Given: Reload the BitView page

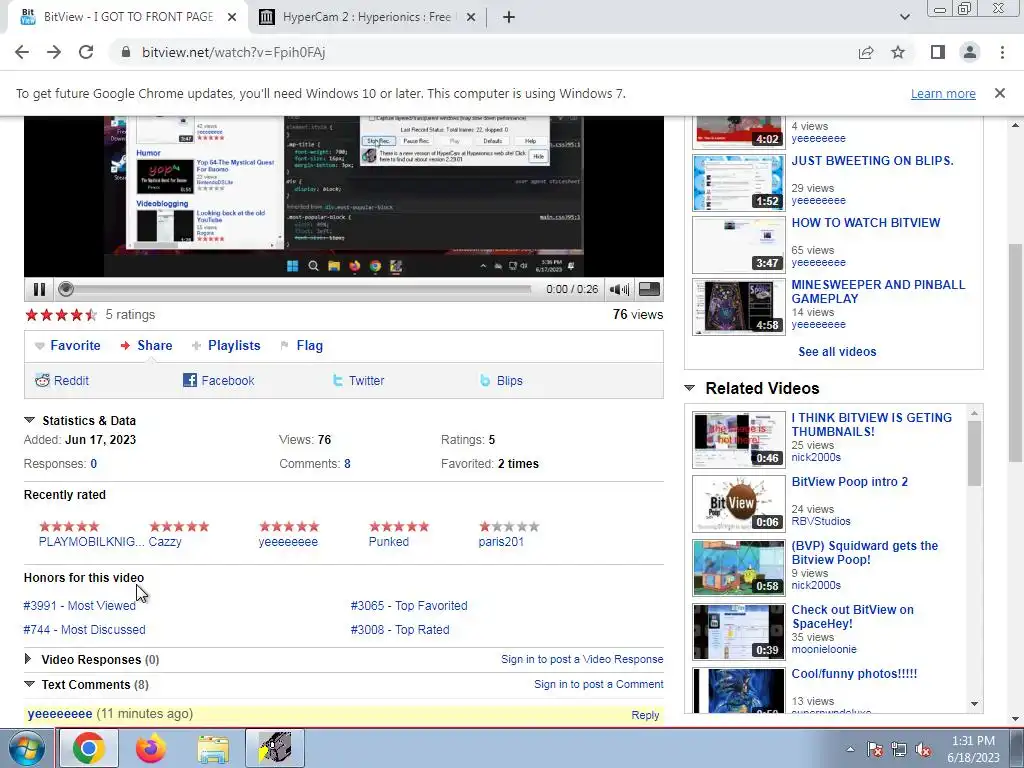Looking at the screenshot, I should (x=86, y=52).
